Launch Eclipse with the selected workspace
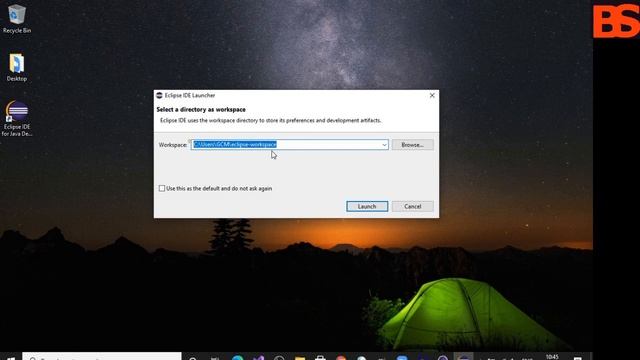 (x=367, y=207)
